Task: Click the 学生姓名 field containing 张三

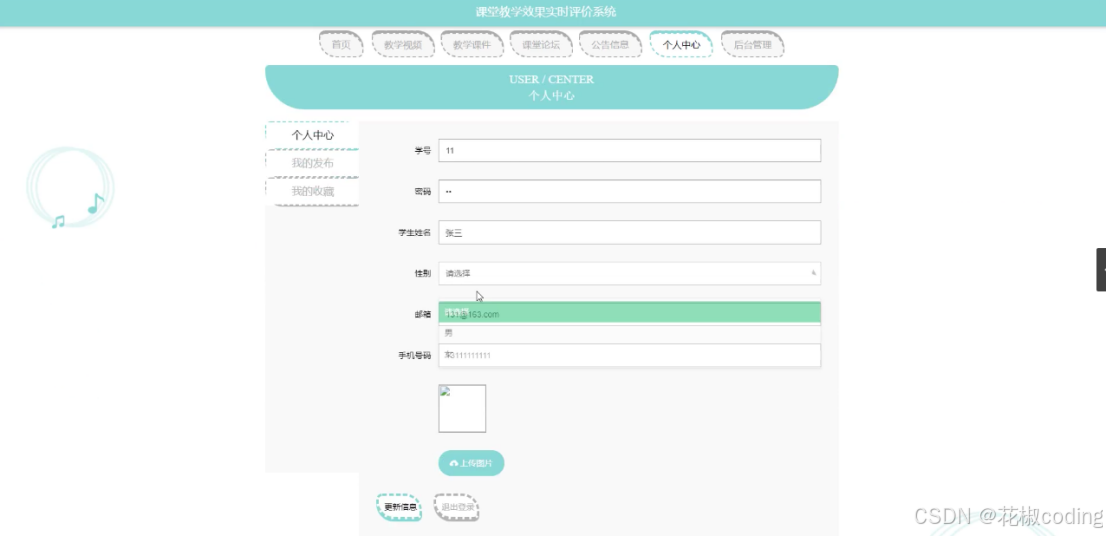Action: 629,232
